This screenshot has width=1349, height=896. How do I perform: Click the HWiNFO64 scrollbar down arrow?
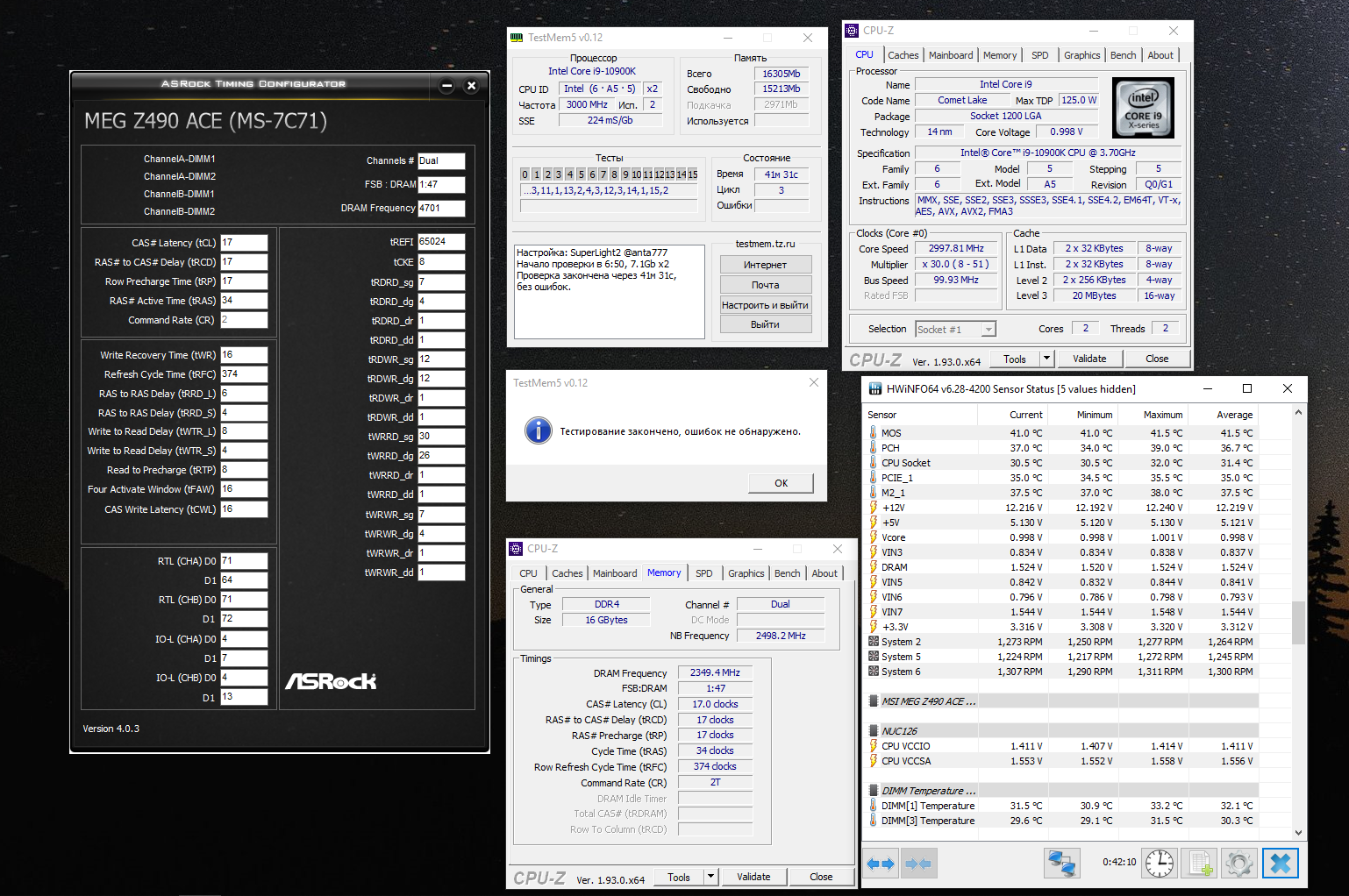(x=1299, y=833)
